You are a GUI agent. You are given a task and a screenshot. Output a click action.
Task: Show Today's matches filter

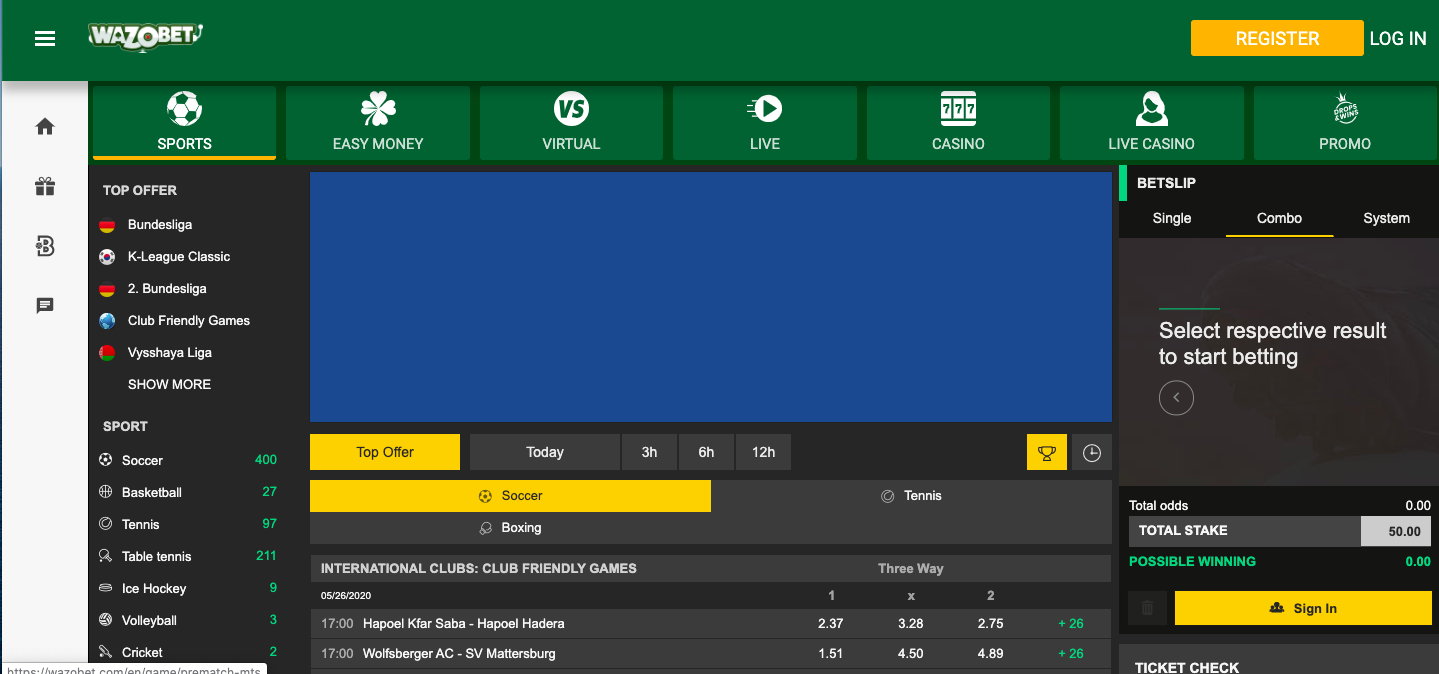(544, 451)
